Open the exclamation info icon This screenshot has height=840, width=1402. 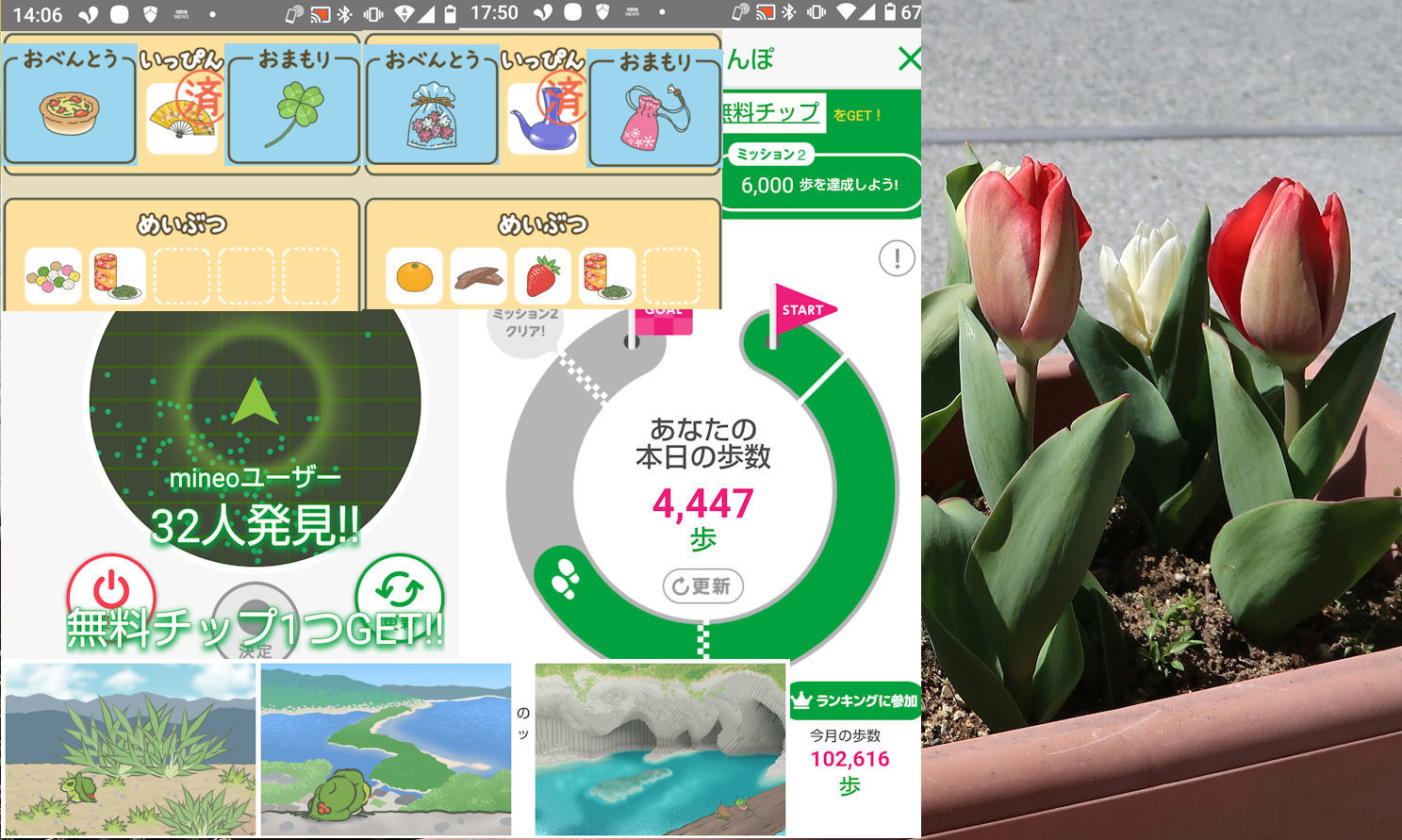pos(896,258)
